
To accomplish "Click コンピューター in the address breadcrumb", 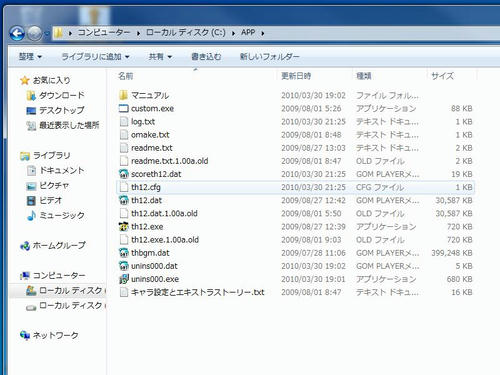I will click(104, 33).
